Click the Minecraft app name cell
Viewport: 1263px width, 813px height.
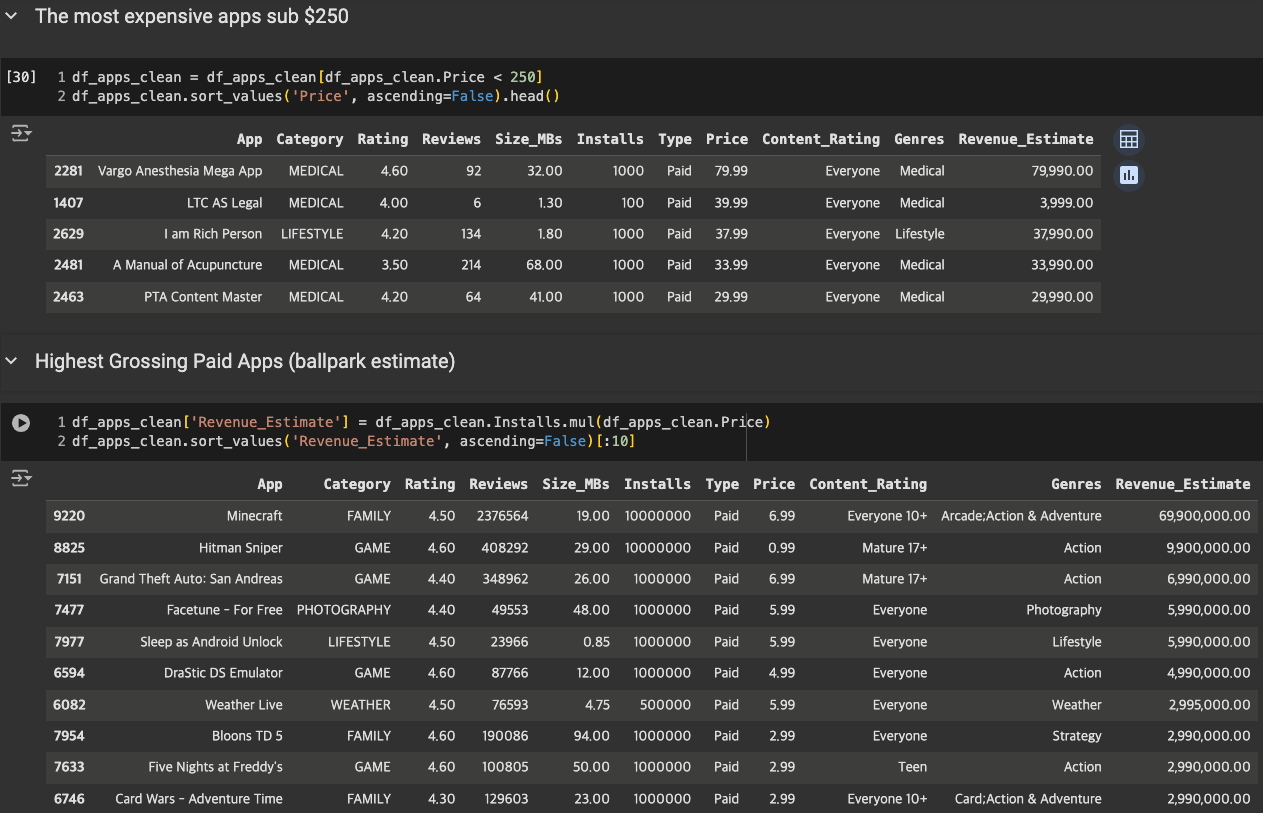tap(254, 516)
